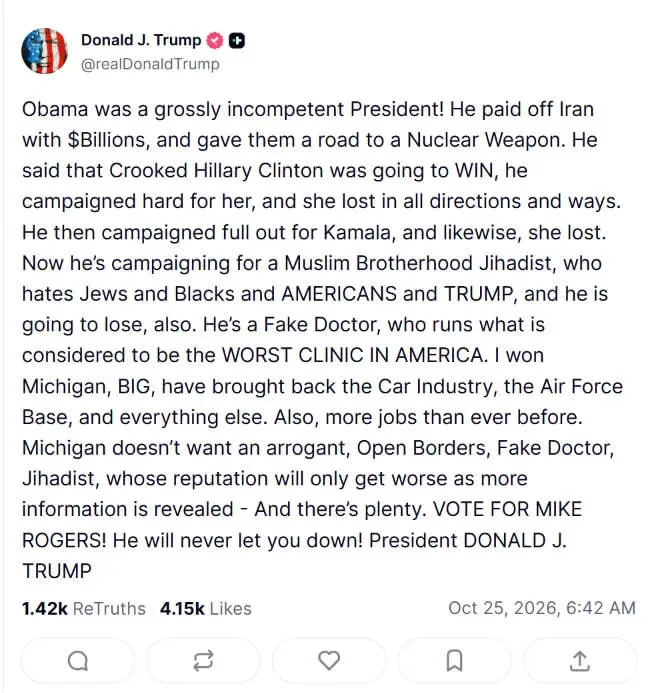Image resolution: width=651 pixels, height=693 pixels.
Task: Open the share upload icon
Action: [580, 661]
